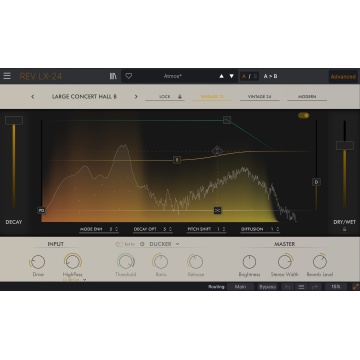Screen dimensions: 360x360
Task: Click the Dry/Wet slider handle
Action: coord(345,145)
